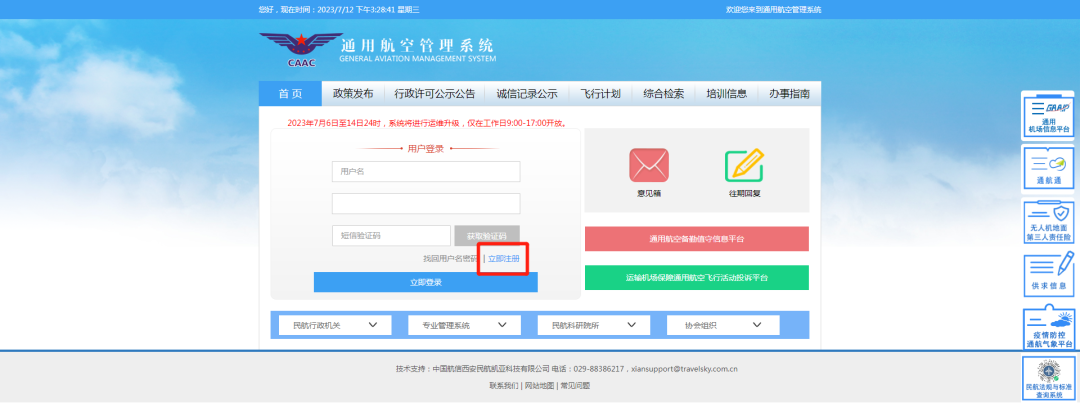1080x403 pixels.
Task: Expand the 专业管理系统 dropdown
Action: (x=463, y=325)
